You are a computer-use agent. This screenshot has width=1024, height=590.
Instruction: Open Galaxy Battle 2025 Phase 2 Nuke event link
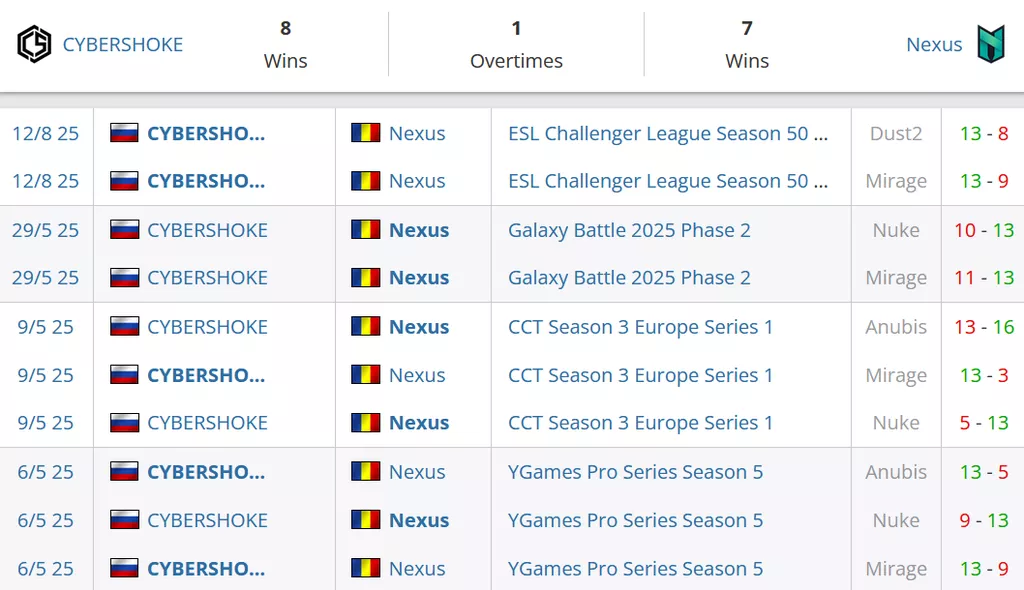pyautogui.click(x=629, y=230)
